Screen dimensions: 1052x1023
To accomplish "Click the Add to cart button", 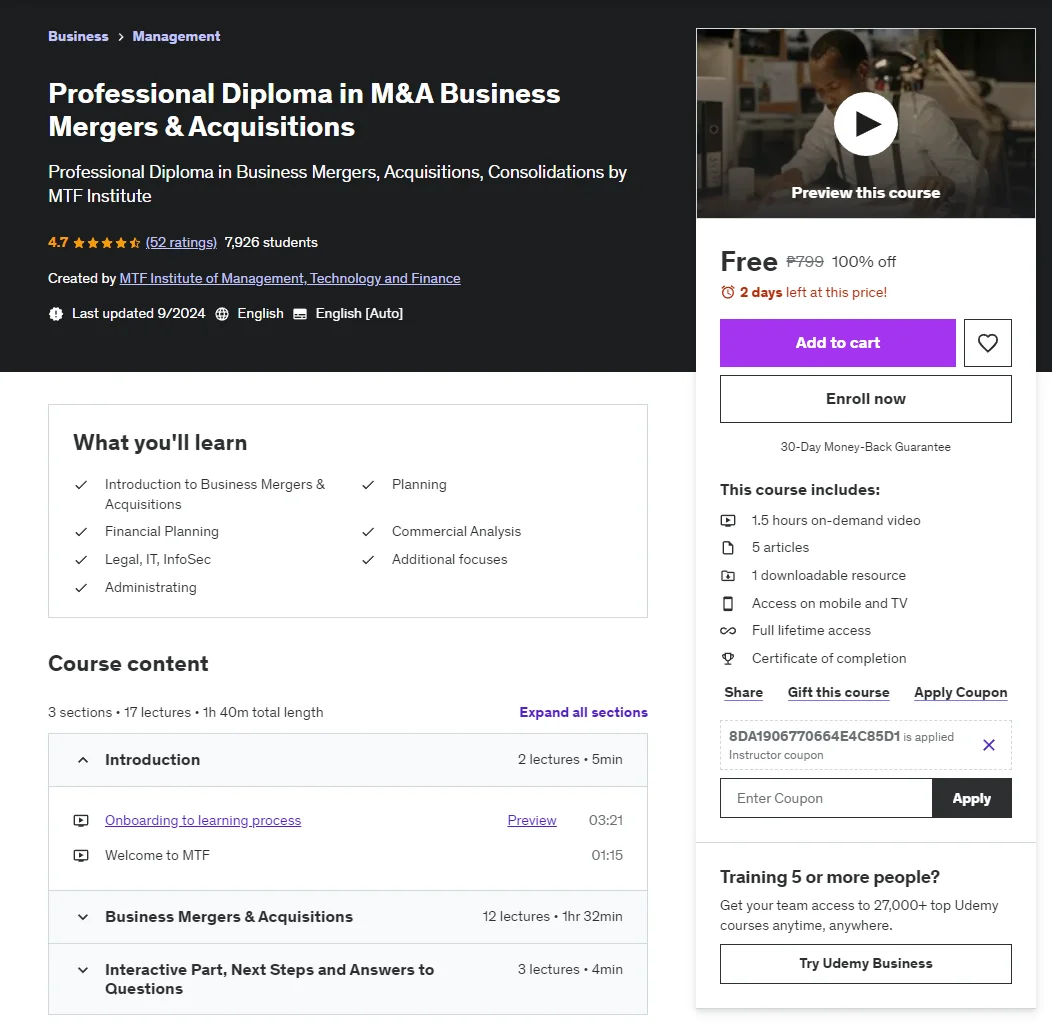I will (837, 343).
